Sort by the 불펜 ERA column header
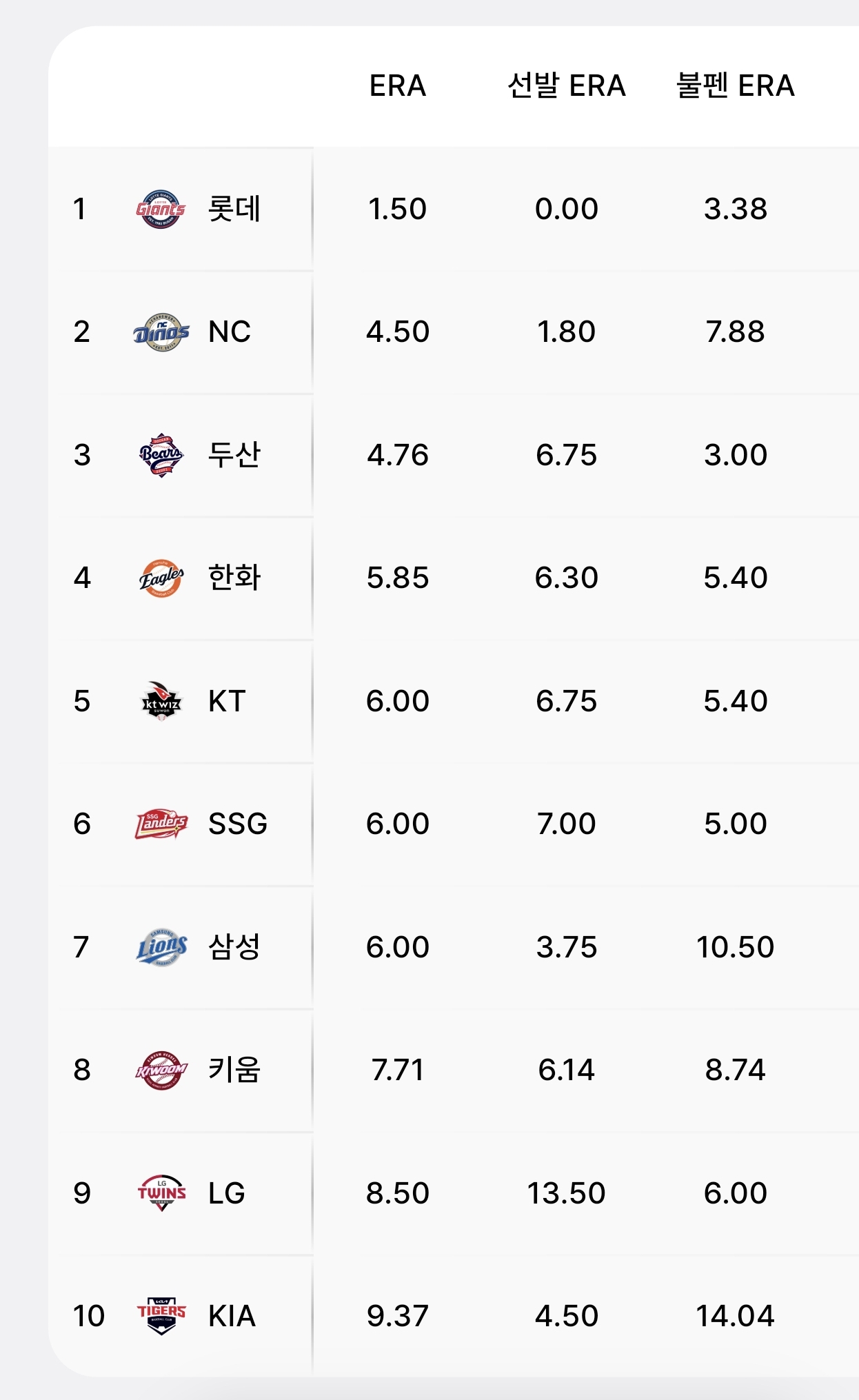859x1400 pixels. point(736,86)
